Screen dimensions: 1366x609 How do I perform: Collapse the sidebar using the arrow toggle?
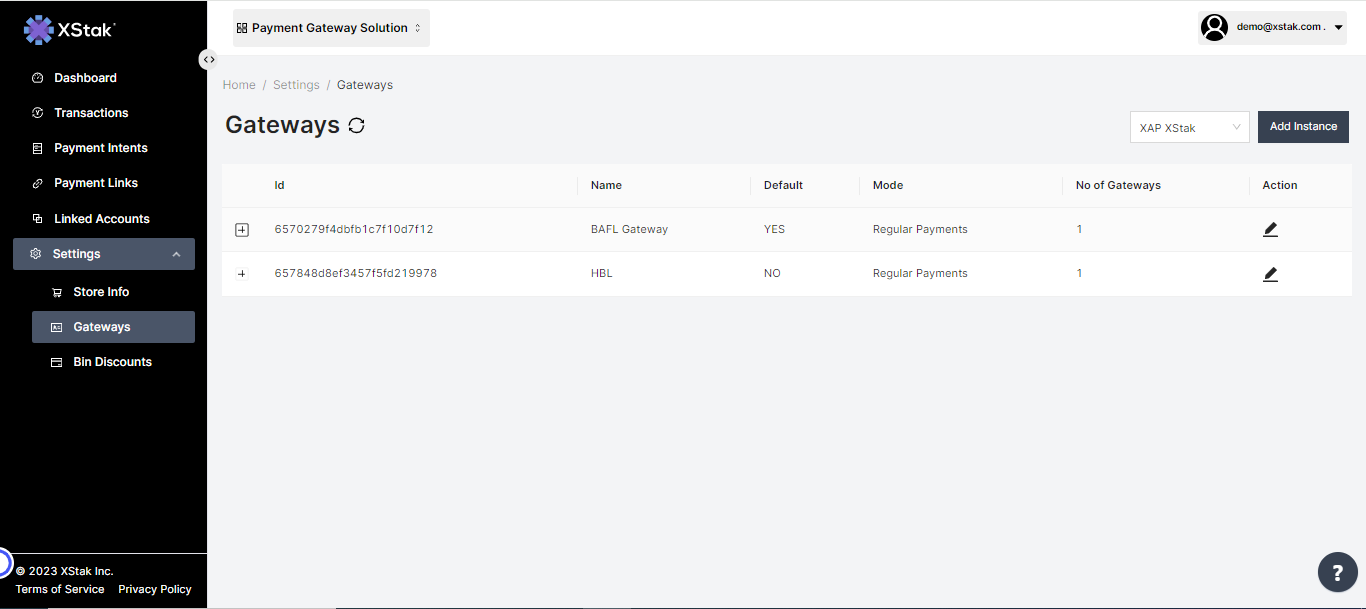pyautogui.click(x=208, y=59)
